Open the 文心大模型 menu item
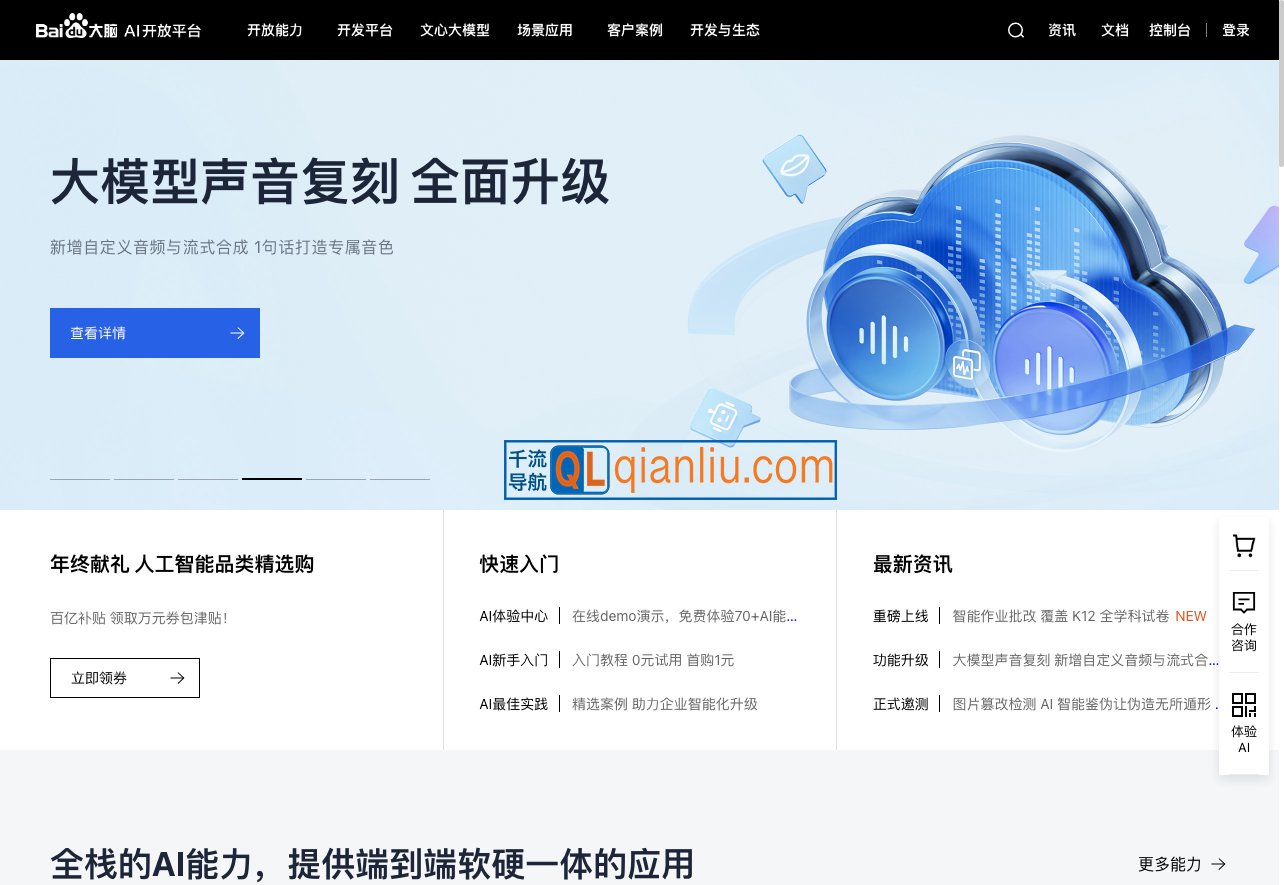 [455, 30]
